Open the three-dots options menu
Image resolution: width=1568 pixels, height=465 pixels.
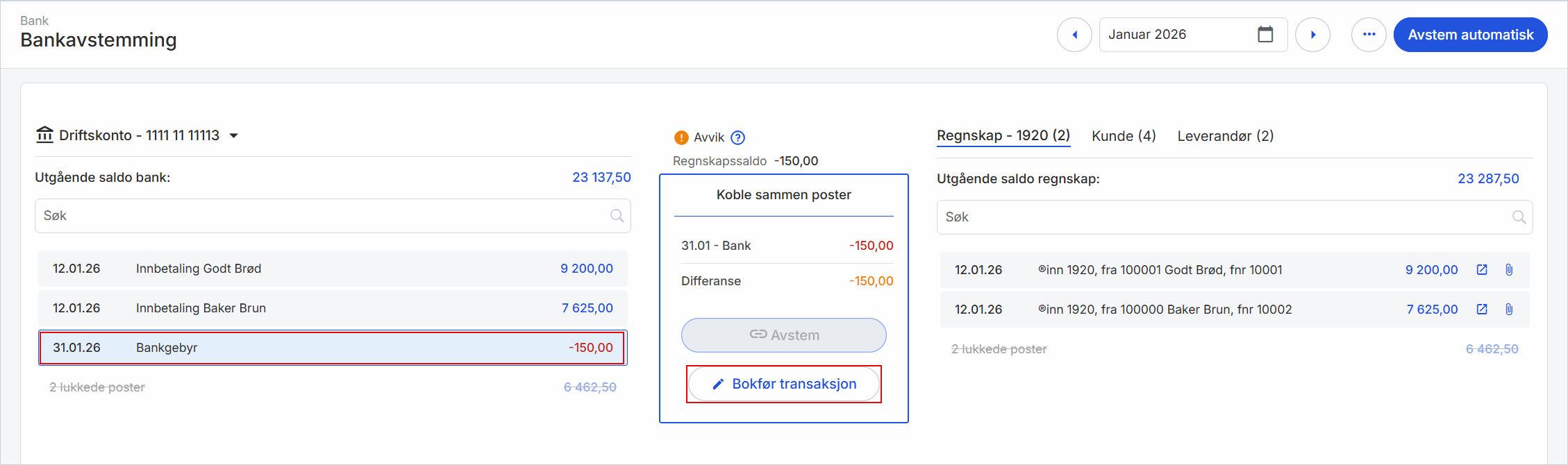(x=1369, y=34)
